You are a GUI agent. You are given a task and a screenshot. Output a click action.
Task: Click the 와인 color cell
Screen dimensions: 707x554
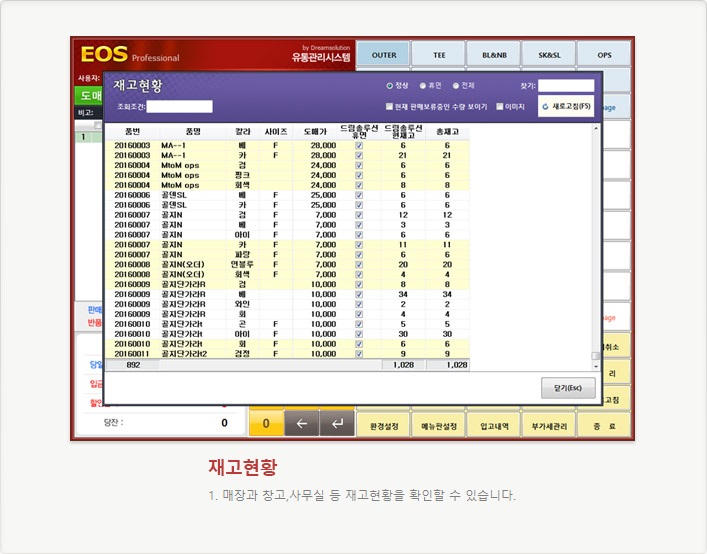242,304
